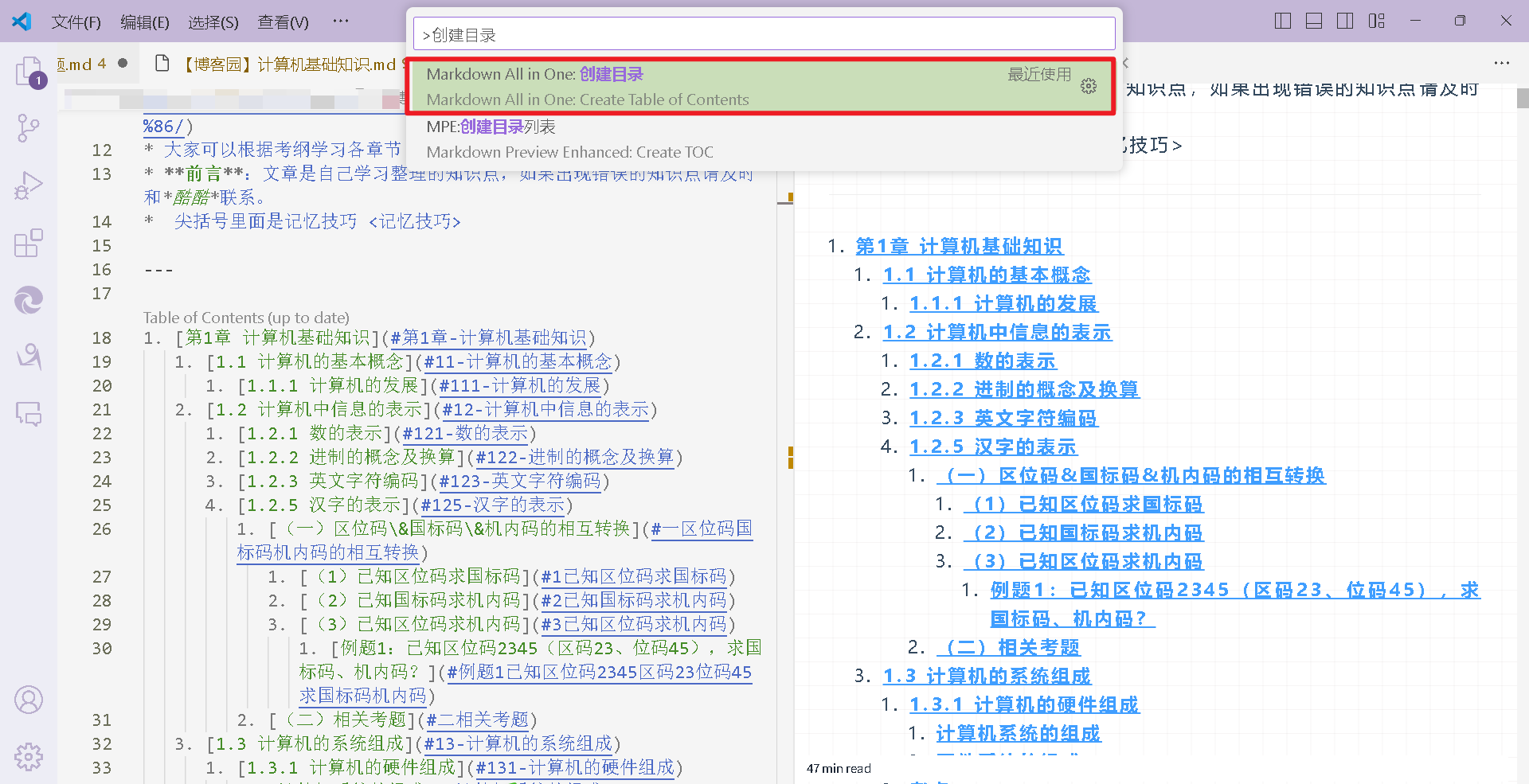1529x784 pixels.
Task: Open customize layout icon
Action: [x=1377, y=21]
